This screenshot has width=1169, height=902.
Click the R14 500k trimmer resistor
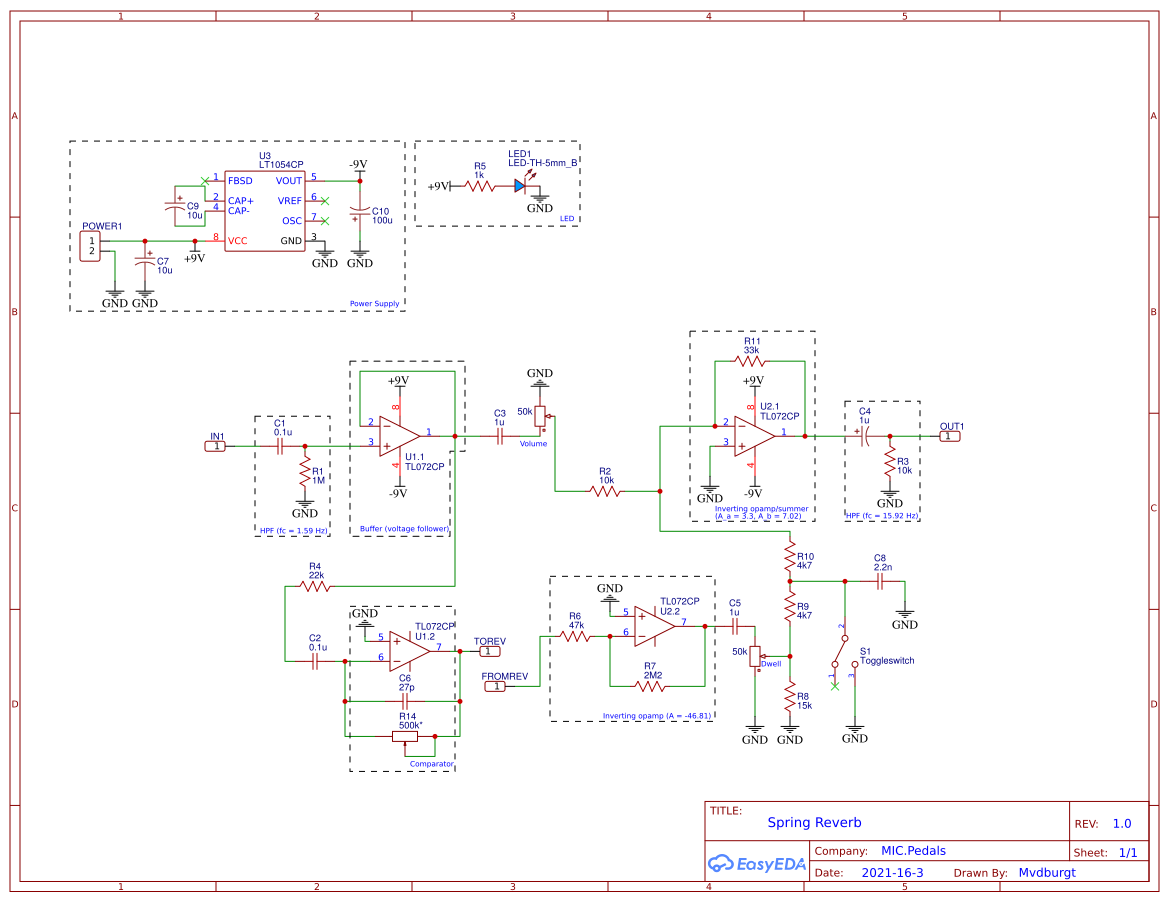point(404,737)
